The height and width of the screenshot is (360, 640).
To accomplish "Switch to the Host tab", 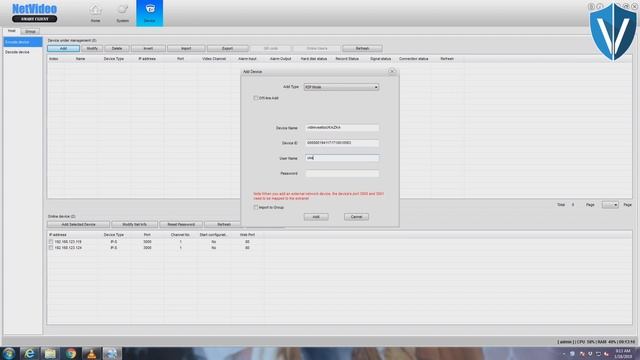I will 11,31.
